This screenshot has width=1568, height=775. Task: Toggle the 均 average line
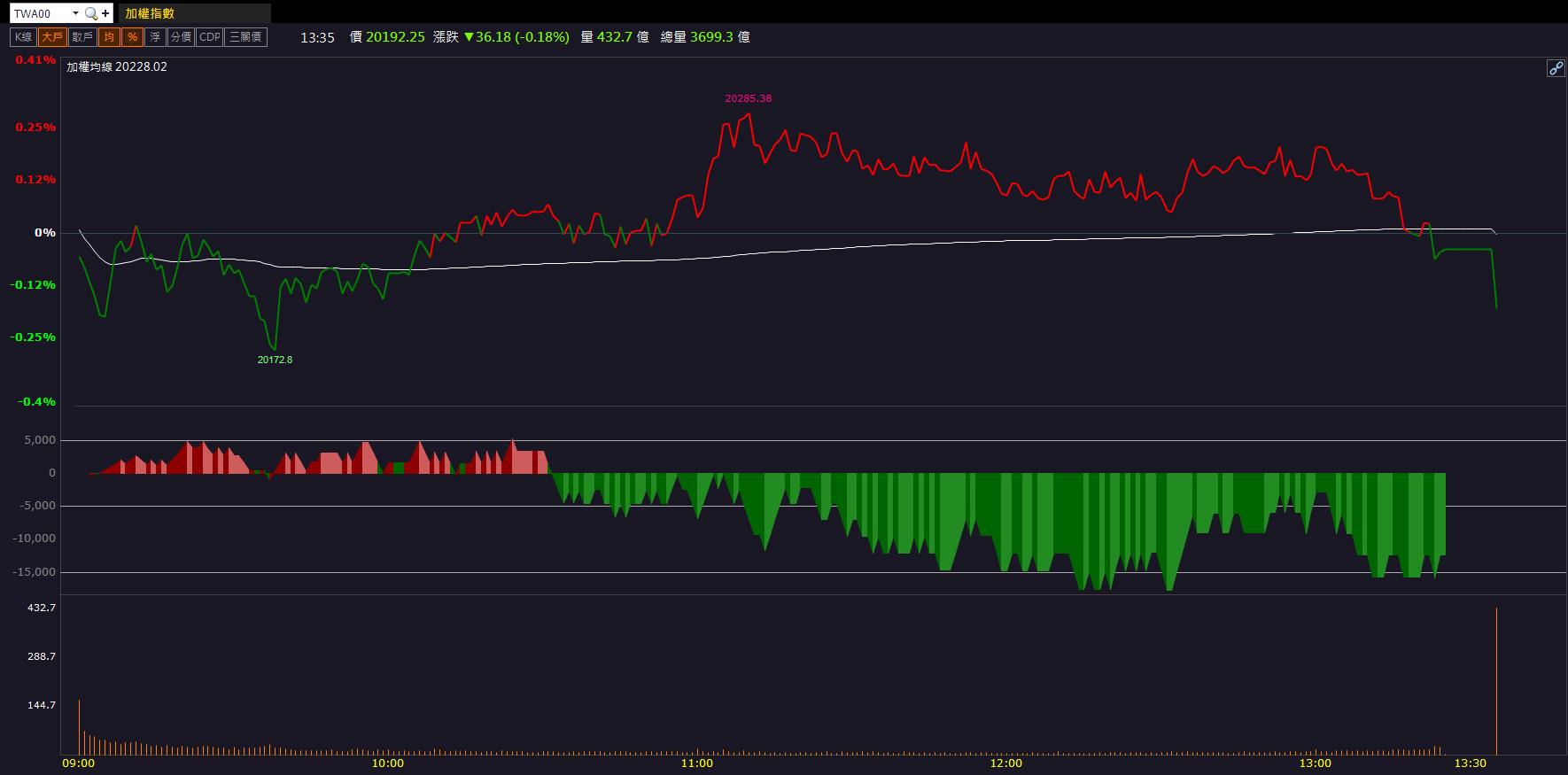pos(109,37)
